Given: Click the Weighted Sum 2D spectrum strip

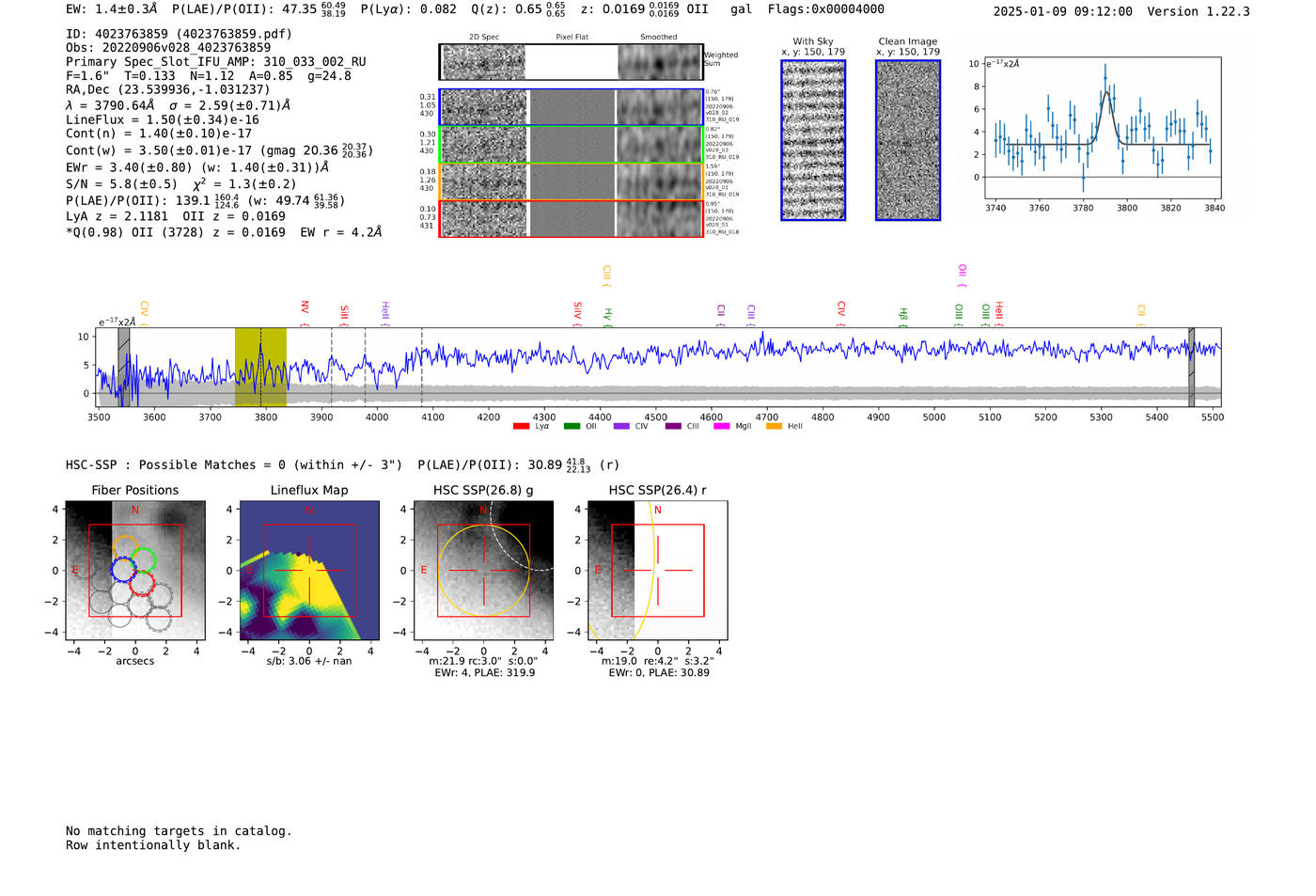Looking at the screenshot, I should [x=571, y=62].
